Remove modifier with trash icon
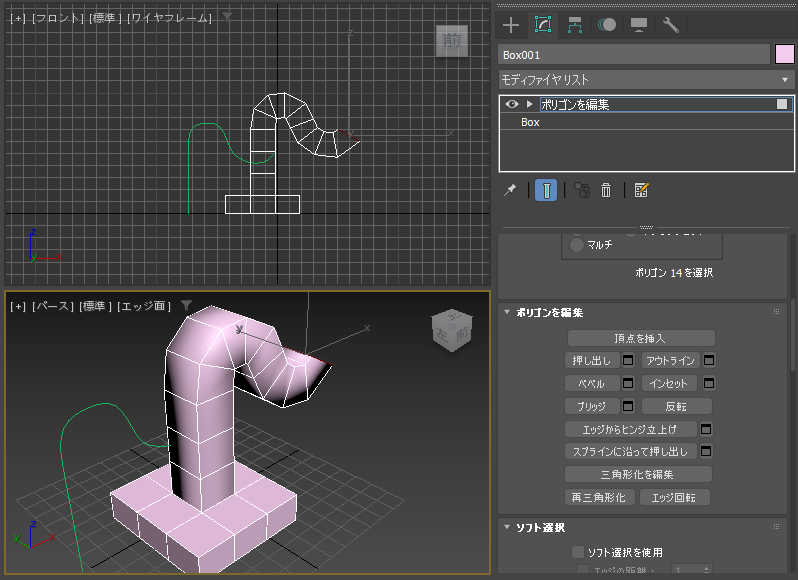This screenshot has width=798, height=580. (606, 190)
